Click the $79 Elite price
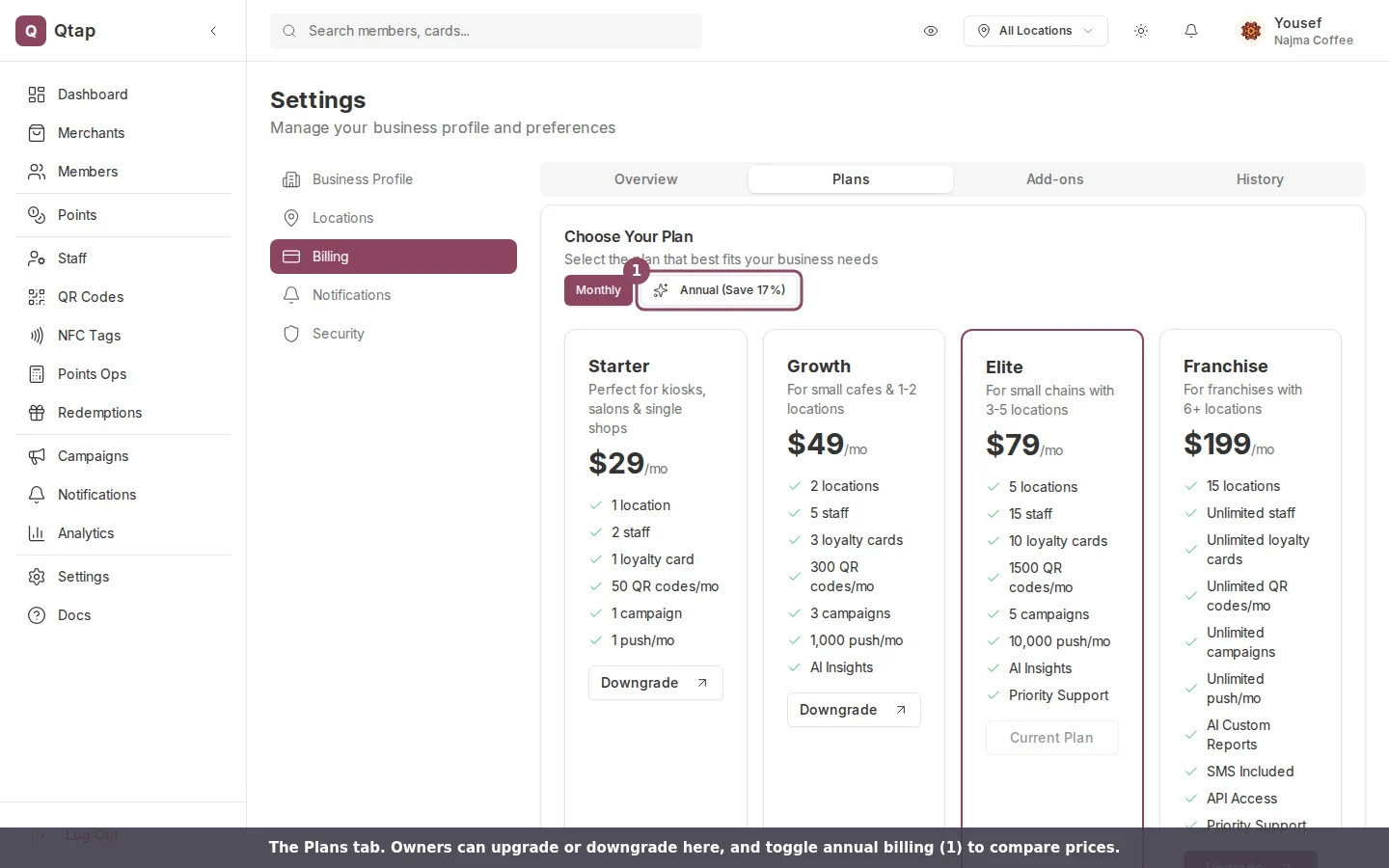Screen dimensions: 1389x868 tap(1013, 445)
